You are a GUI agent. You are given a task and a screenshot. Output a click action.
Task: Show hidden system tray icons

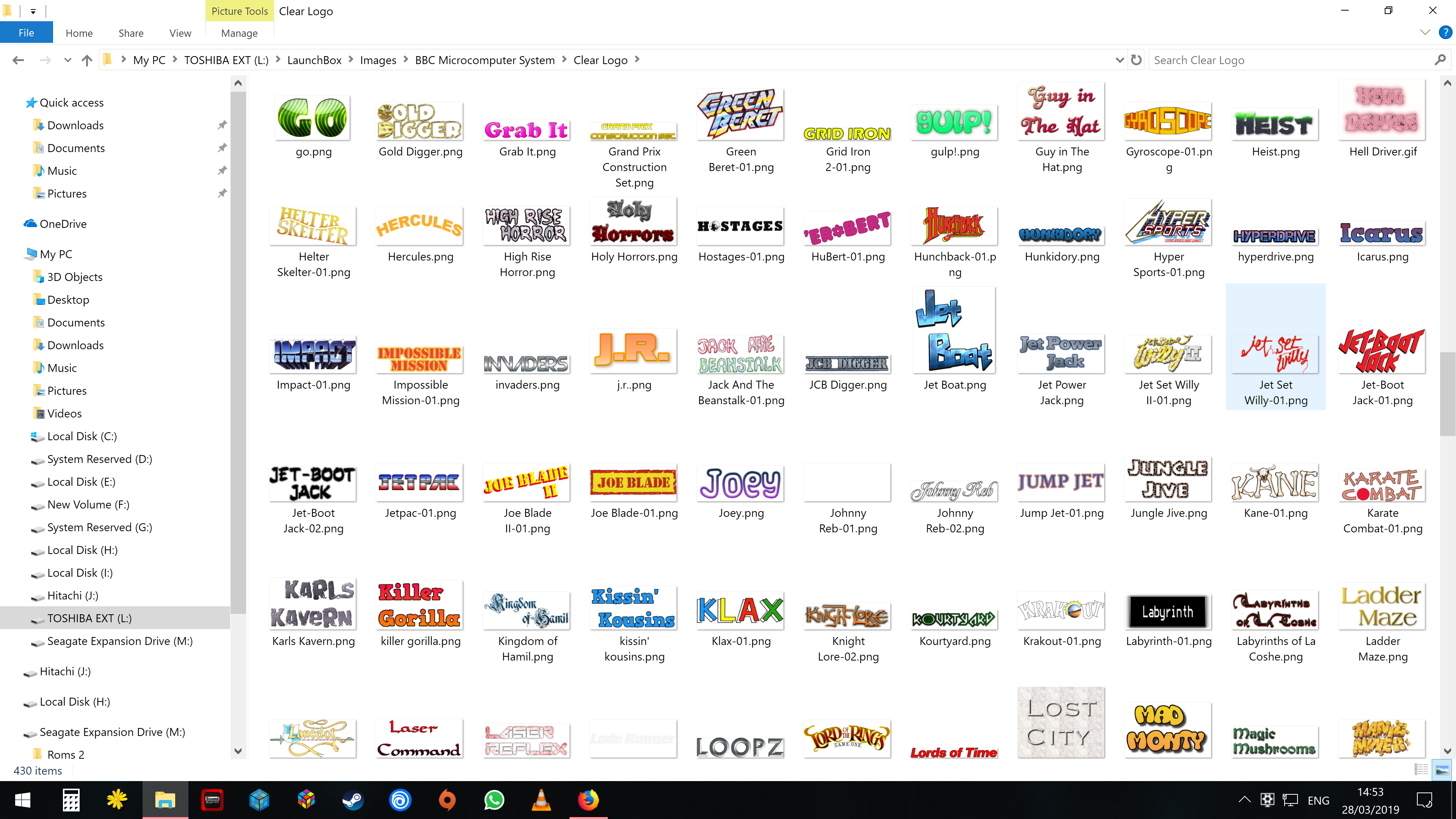[1244, 800]
